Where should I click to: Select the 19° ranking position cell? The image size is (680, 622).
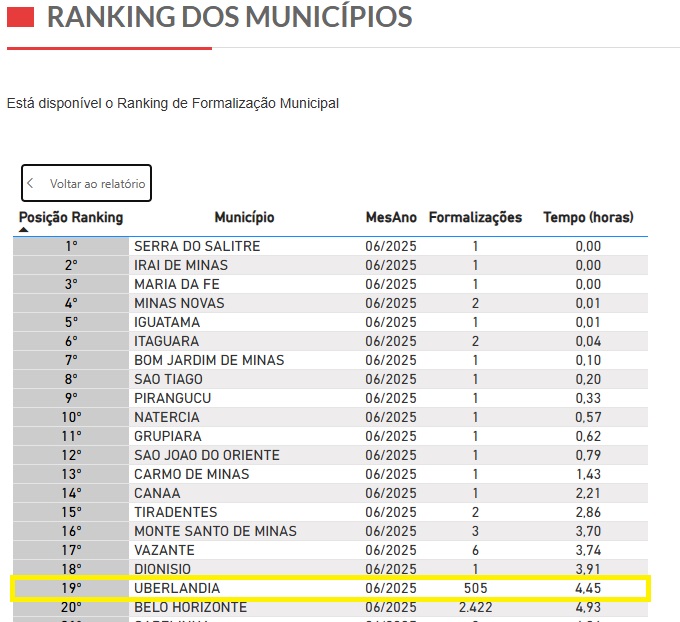[71, 588]
